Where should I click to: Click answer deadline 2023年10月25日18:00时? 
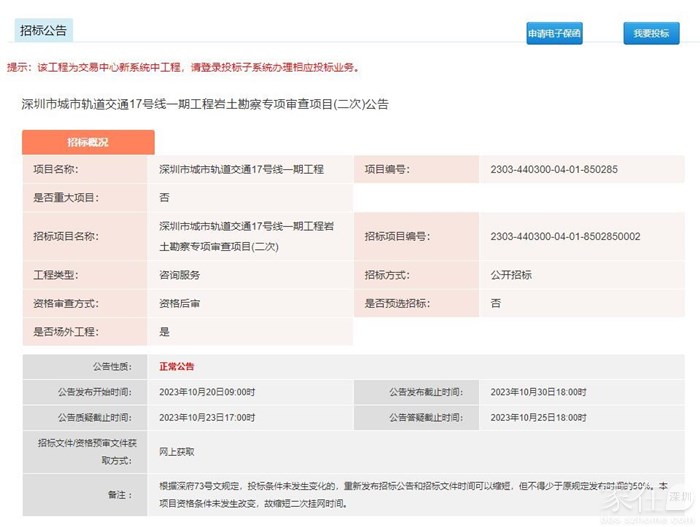coord(538,417)
